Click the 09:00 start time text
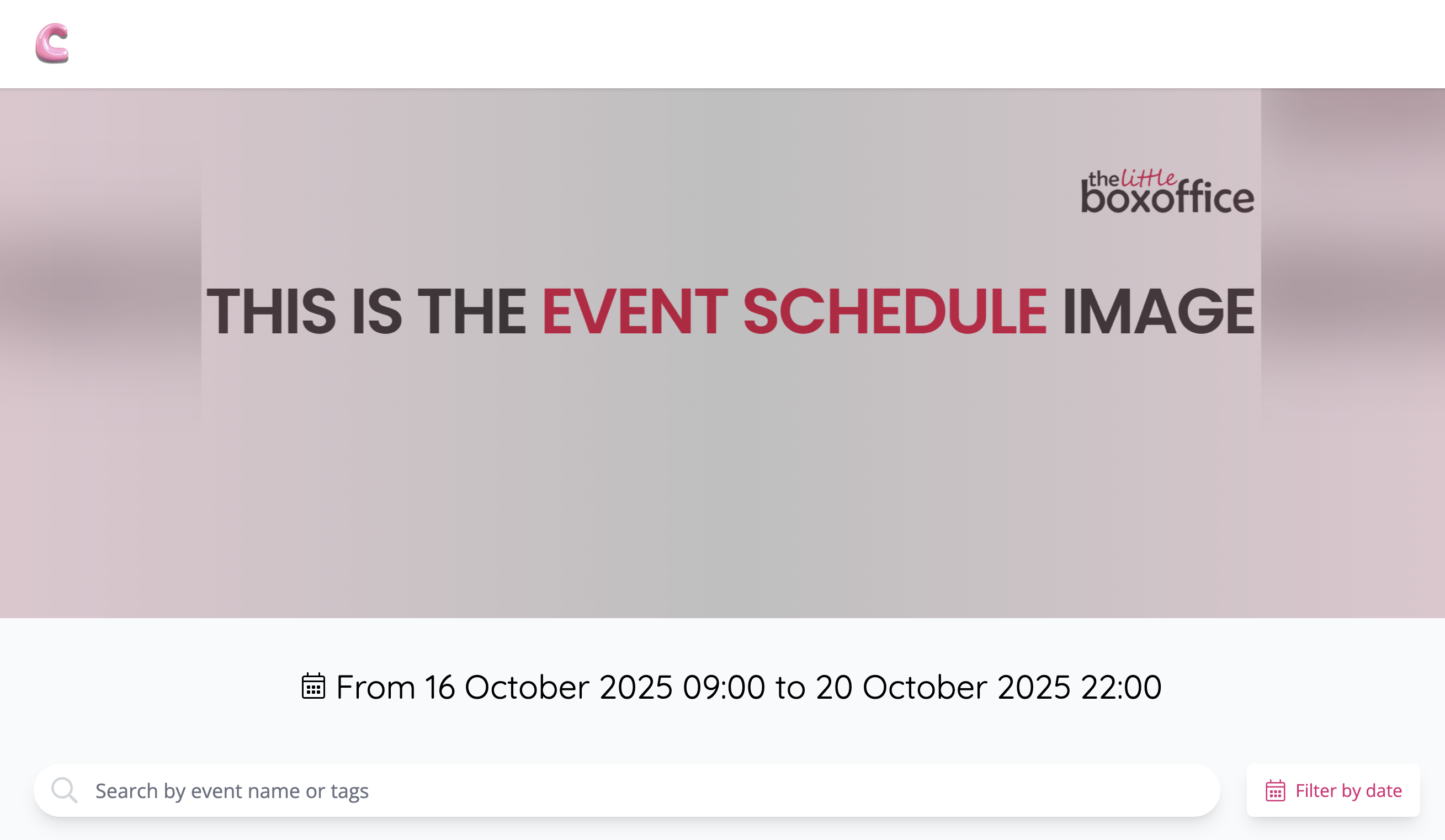 (x=724, y=687)
